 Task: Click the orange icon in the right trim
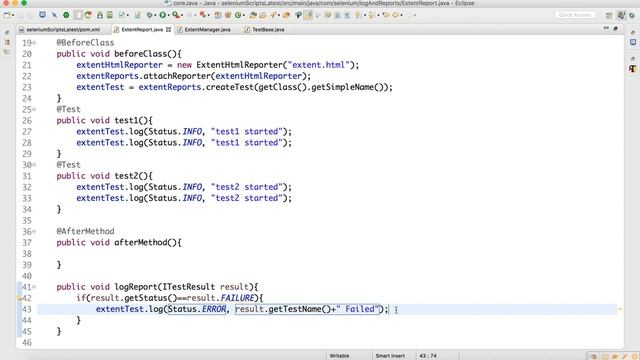pos(633,69)
